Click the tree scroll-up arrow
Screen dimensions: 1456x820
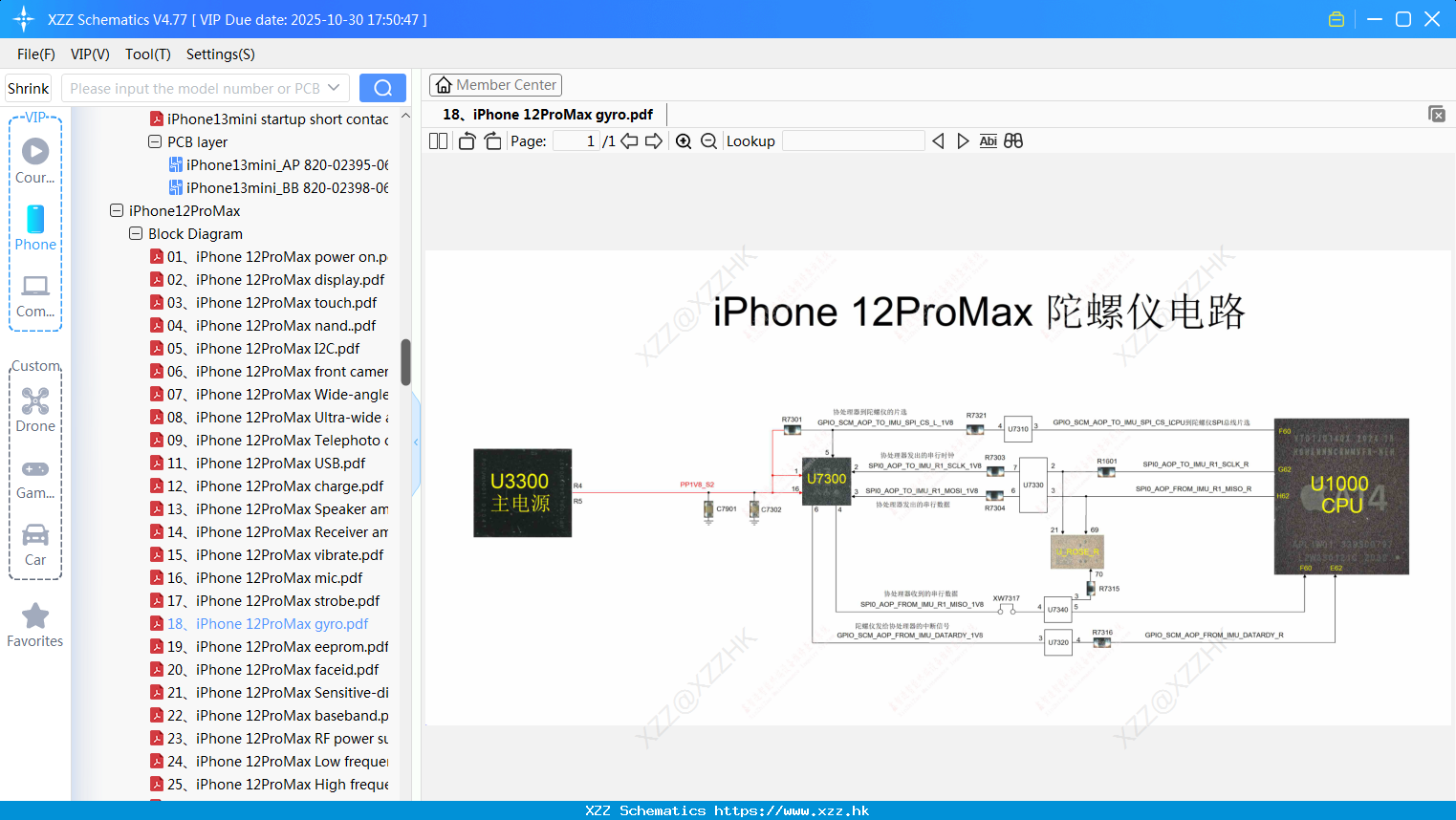click(405, 116)
